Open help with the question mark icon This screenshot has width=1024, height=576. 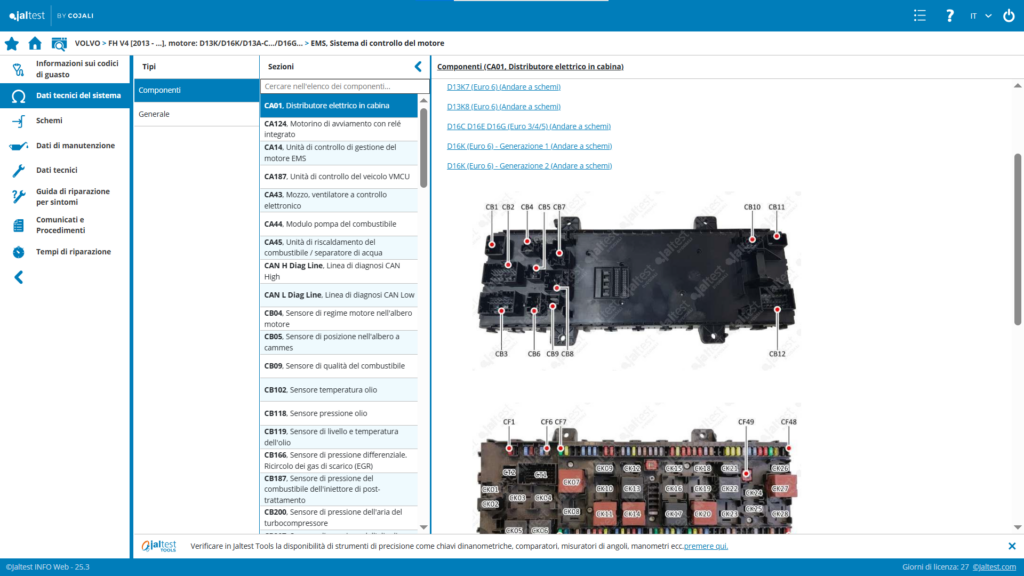[949, 15]
